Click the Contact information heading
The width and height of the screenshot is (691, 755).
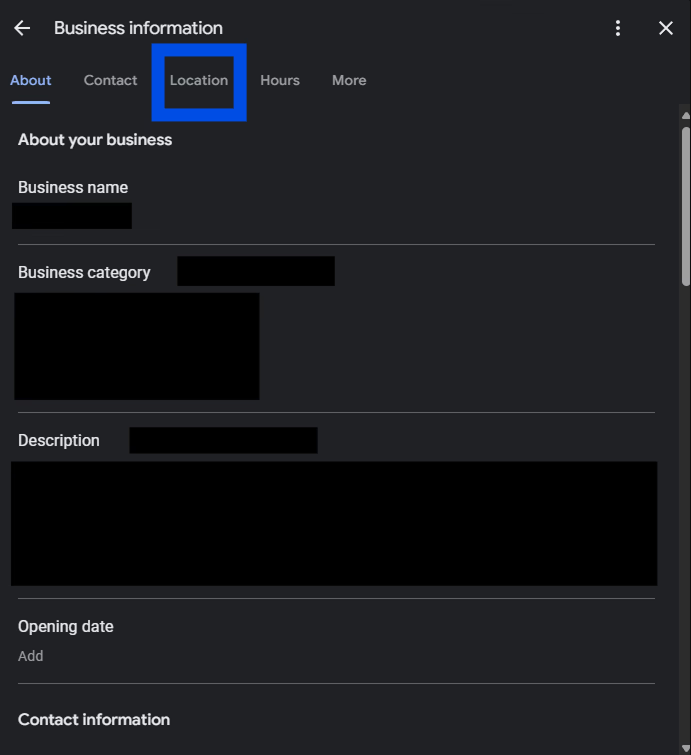[x=94, y=719]
